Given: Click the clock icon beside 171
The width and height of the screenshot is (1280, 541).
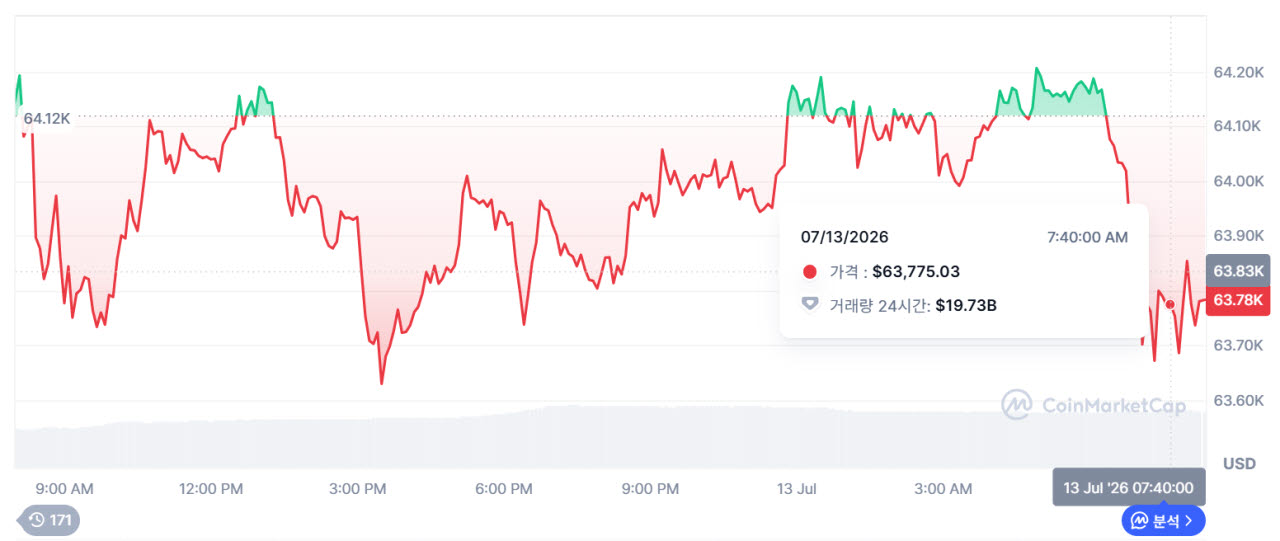Looking at the screenshot, I should (37, 520).
